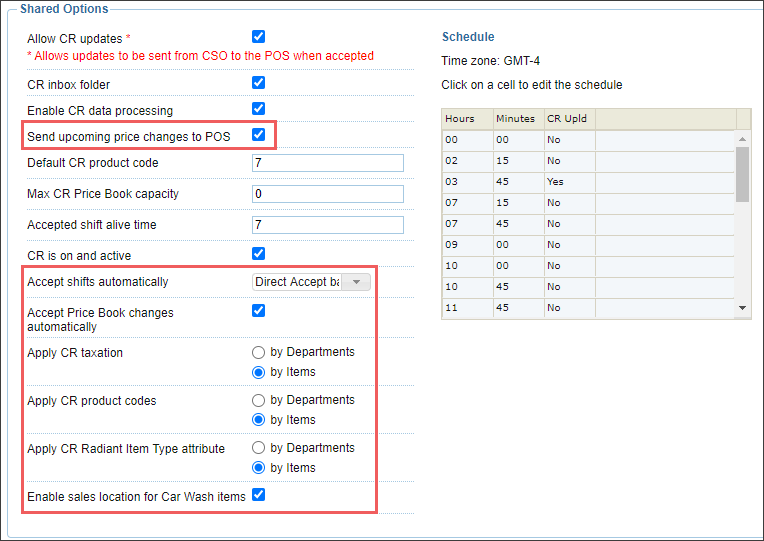Toggle Accept Price Book changes automatically

pyautogui.click(x=258, y=311)
